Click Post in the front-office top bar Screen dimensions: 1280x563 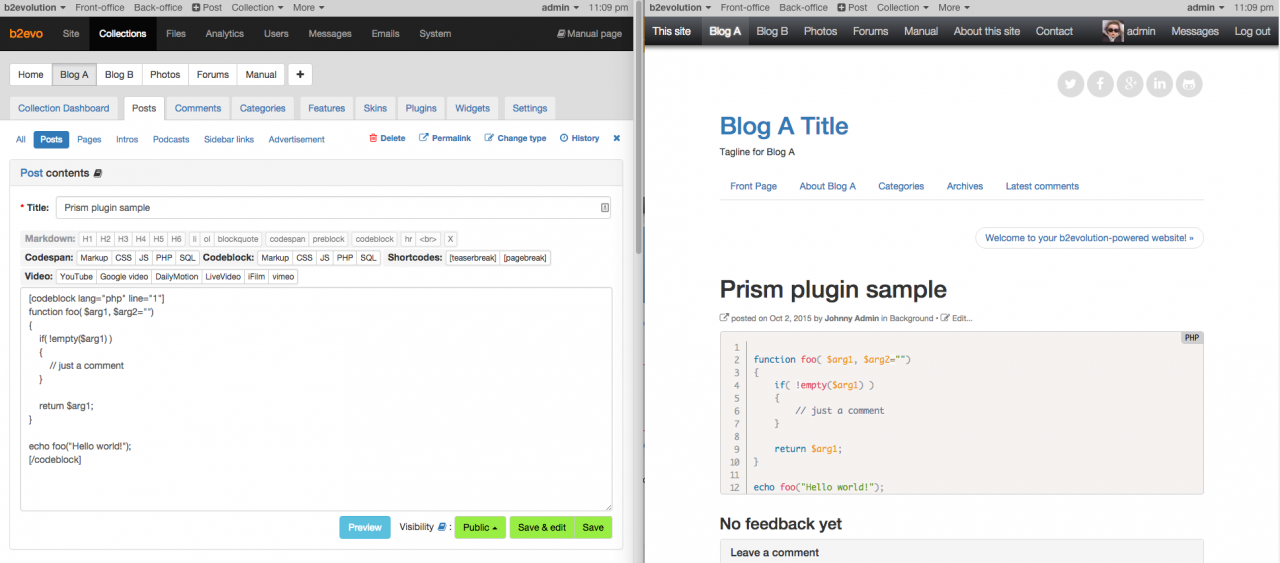[x=852, y=7]
